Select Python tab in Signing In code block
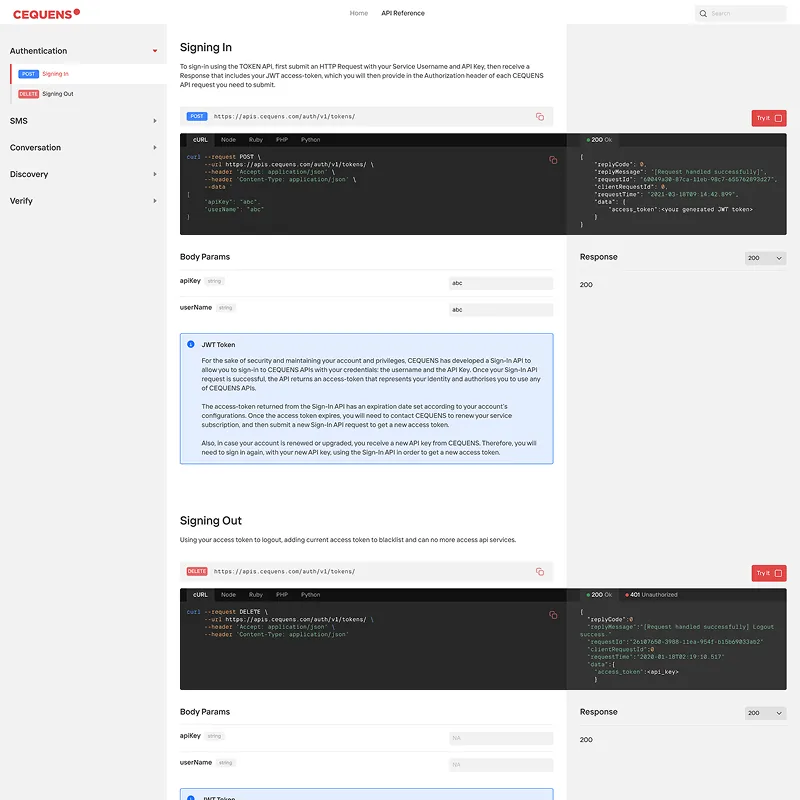The width and height of the screenshot is (800, 800). point(310,140)
